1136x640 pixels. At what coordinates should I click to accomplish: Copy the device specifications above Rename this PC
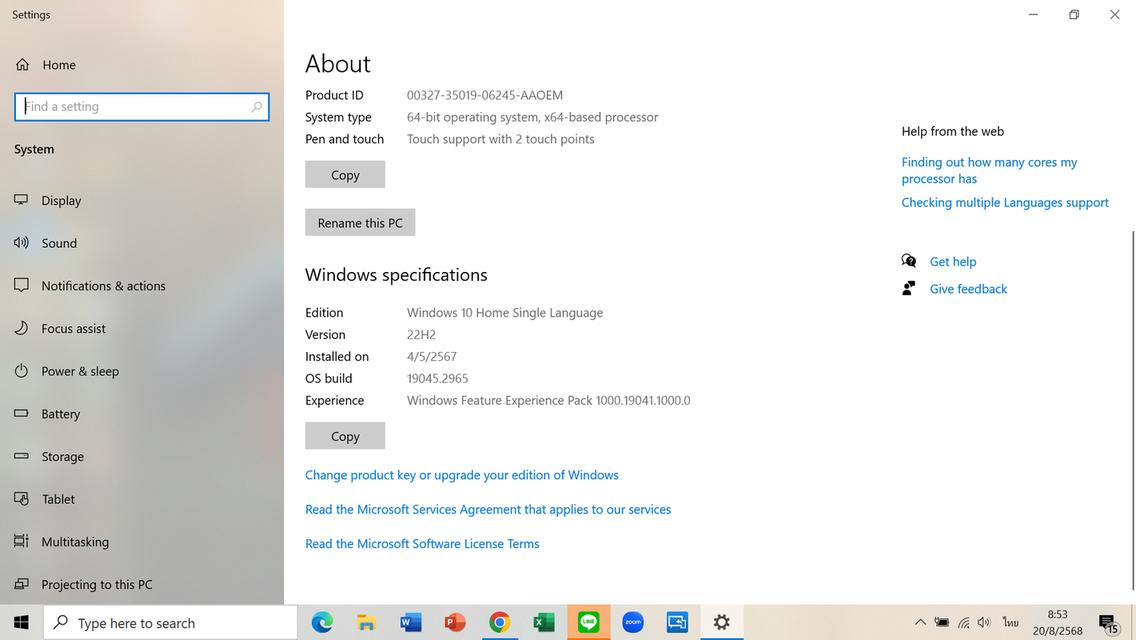pos(345,175)
